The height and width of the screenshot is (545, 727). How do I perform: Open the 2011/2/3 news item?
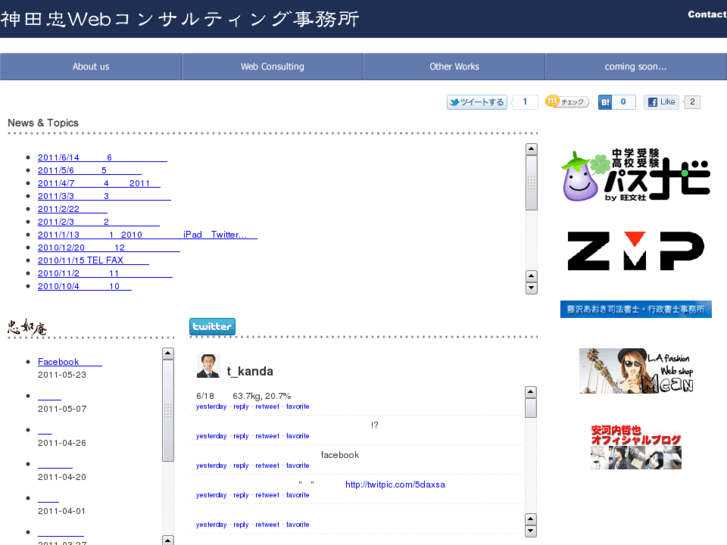tap(98, 222)
